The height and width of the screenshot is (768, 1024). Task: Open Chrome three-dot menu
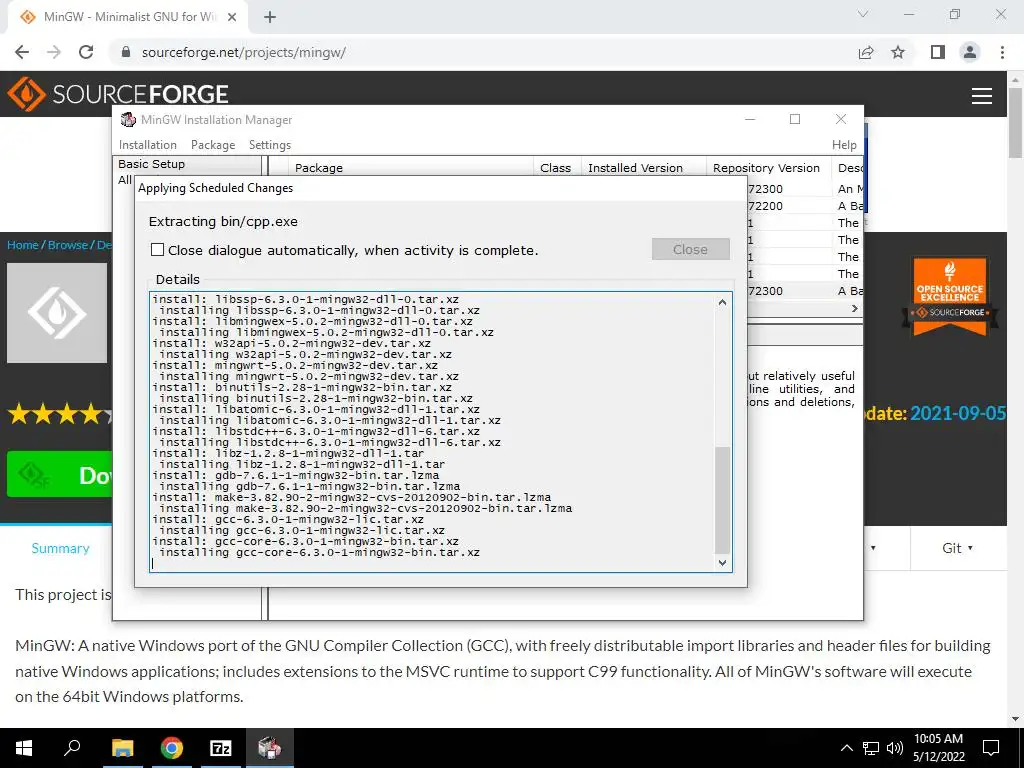click(1002, 52)
